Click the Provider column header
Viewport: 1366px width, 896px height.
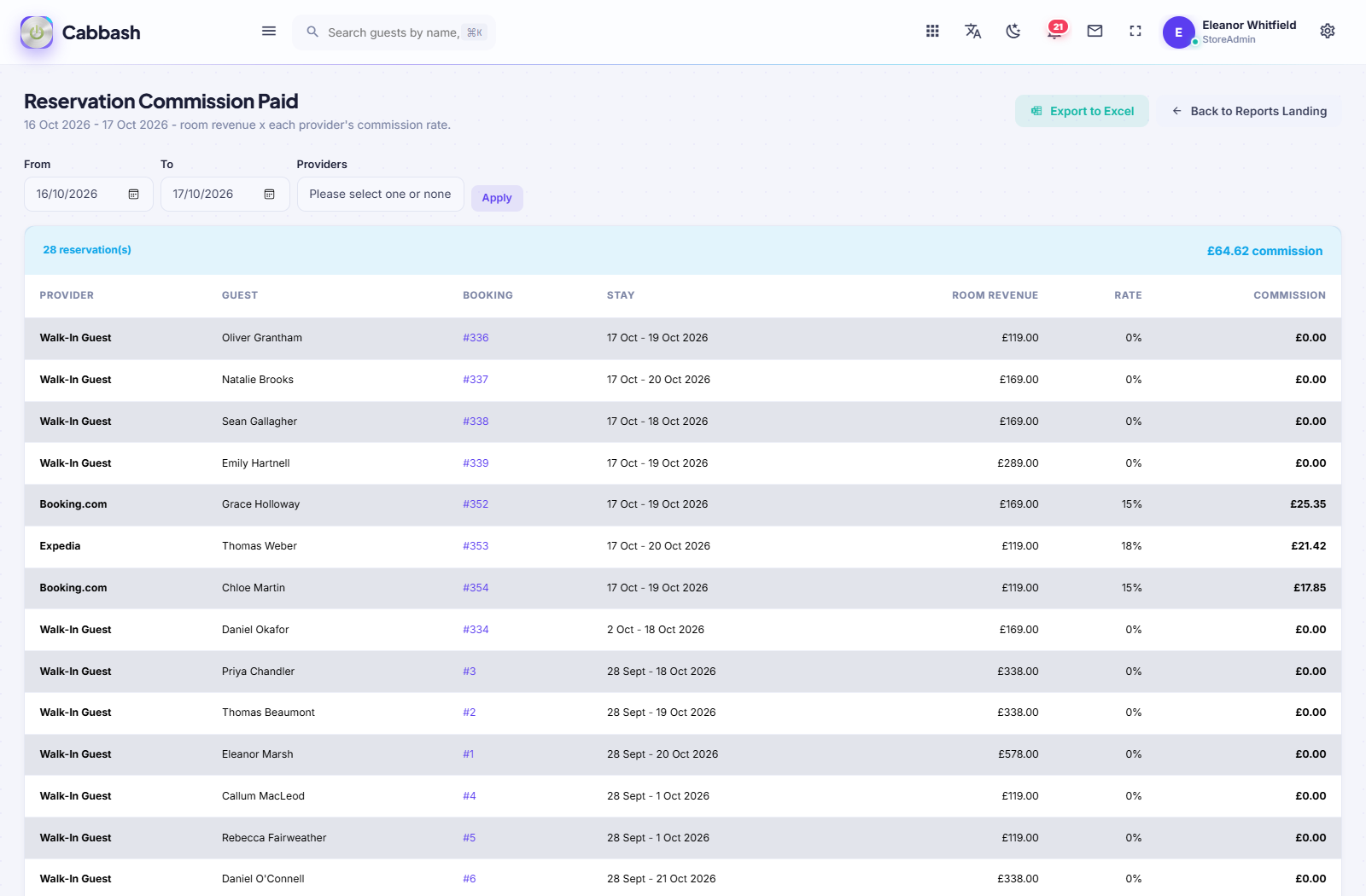click(67, 295)
